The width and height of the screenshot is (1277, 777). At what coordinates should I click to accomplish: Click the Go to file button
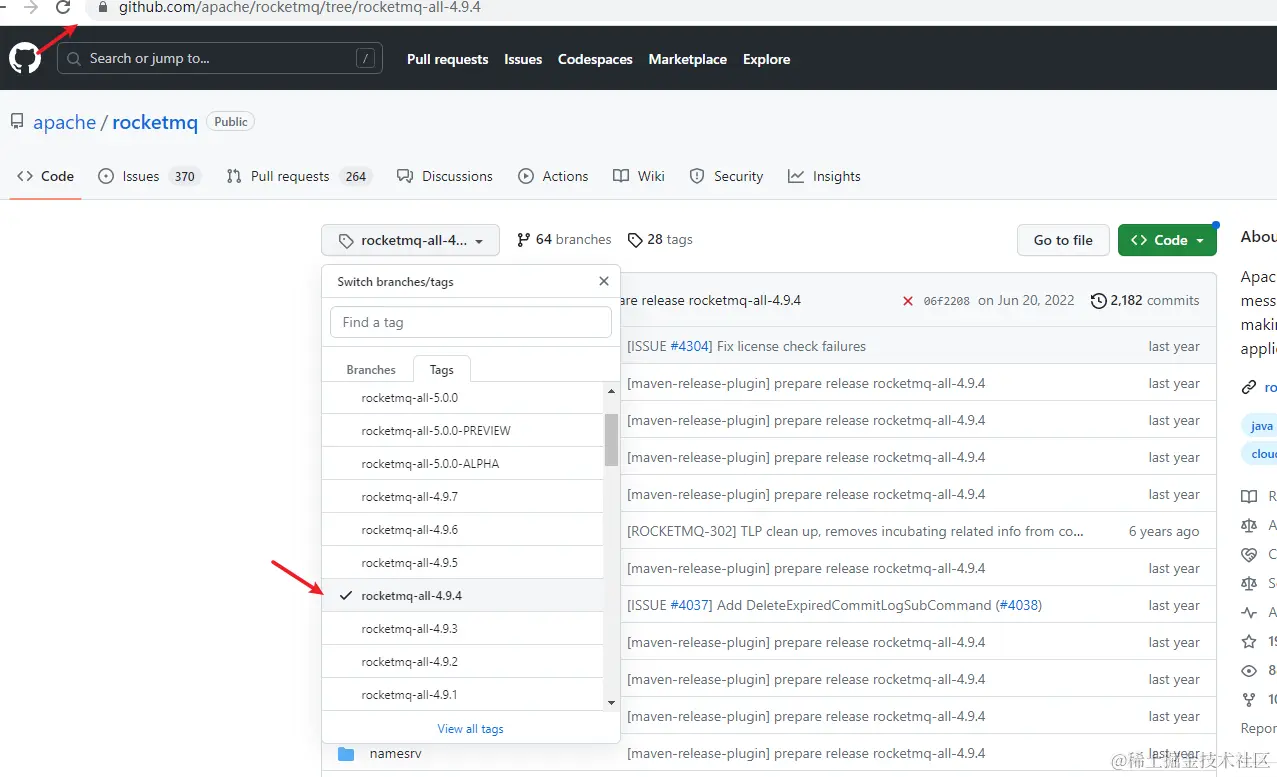[1063, 240]
